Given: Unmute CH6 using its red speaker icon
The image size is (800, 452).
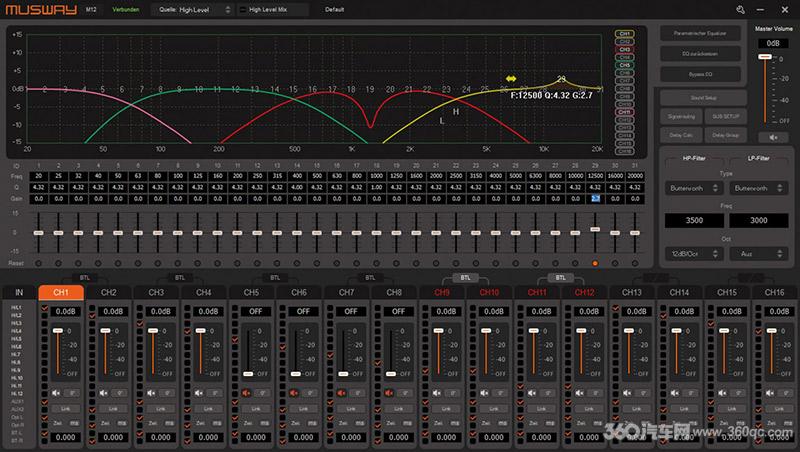Looking at the screenshot, I should pyautogui.click(x=294, y=393).
